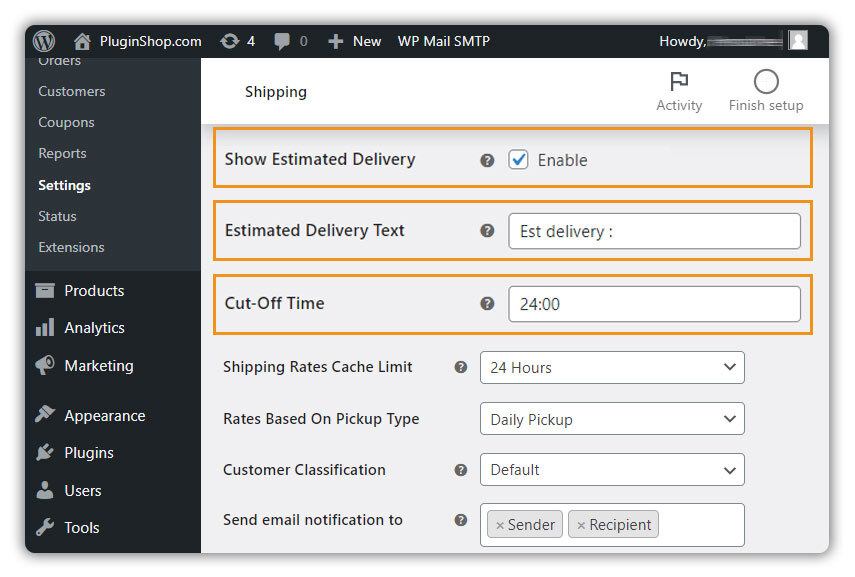Click the Shipping page heading
855x577 pixels.
click(275, 92)
